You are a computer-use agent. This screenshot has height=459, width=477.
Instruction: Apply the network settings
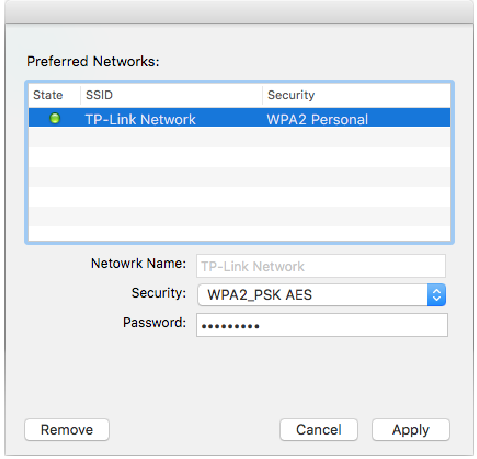coord(411,430)
